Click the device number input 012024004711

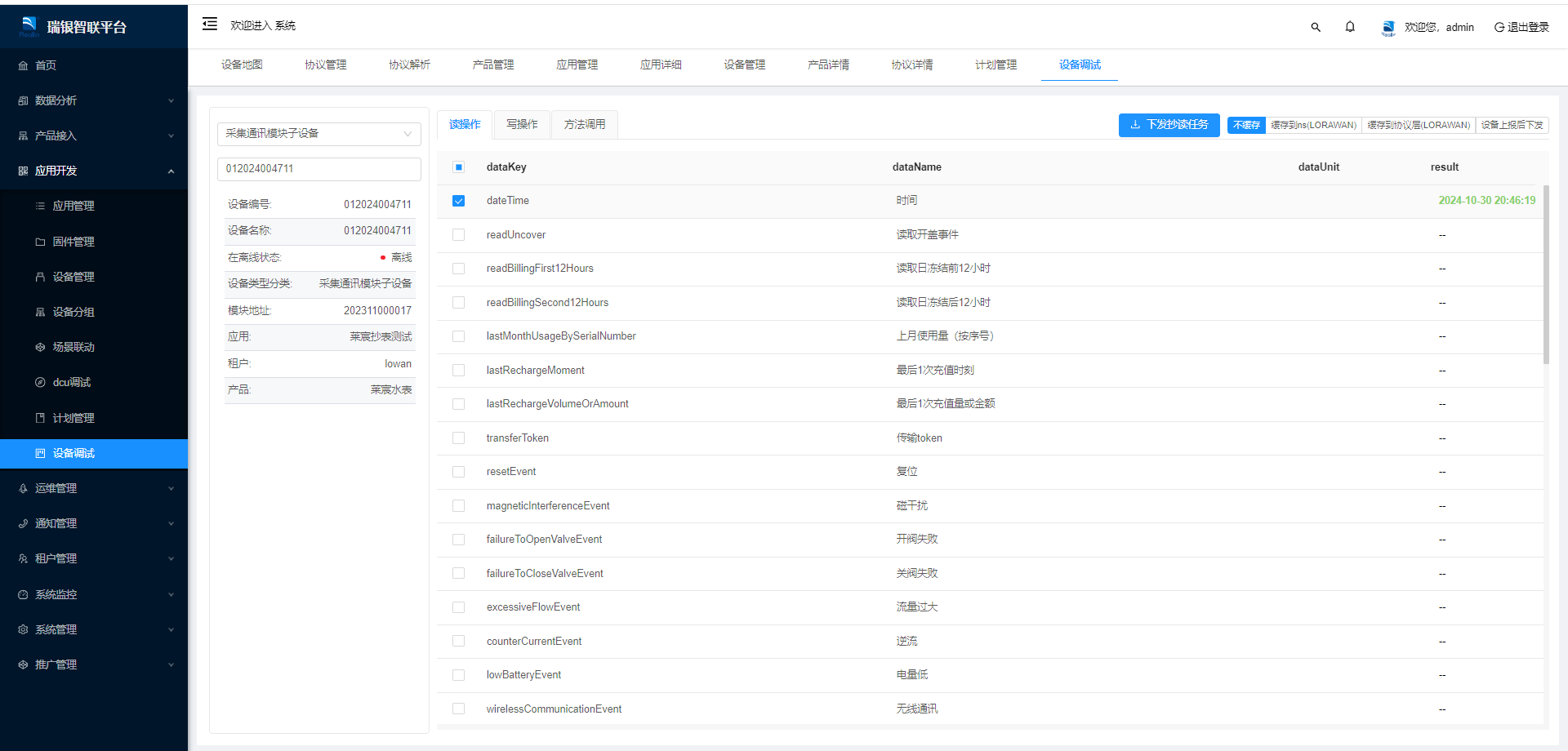coord(319,169)
